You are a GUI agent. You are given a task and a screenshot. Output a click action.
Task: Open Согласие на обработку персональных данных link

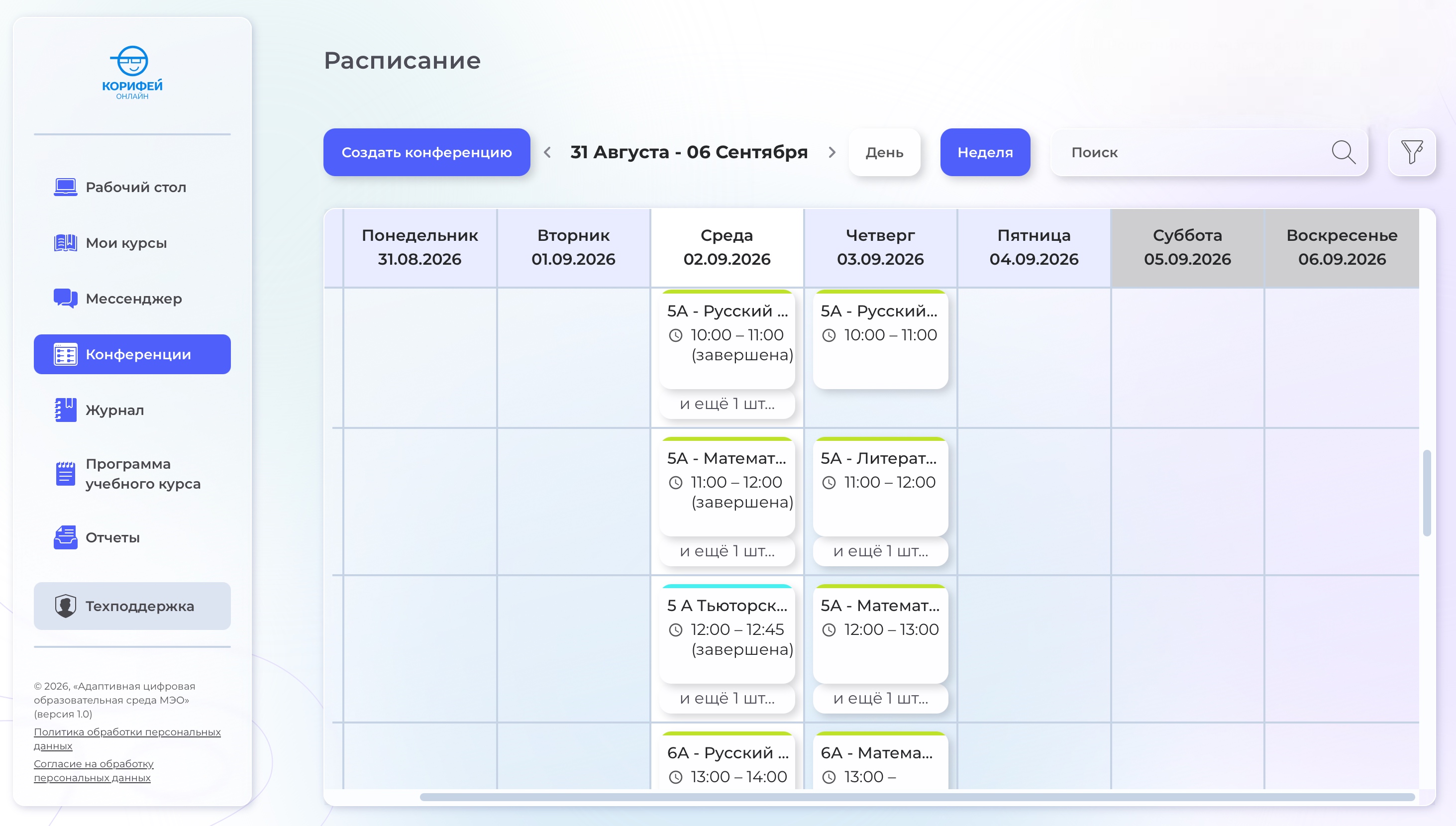point(94,770)
